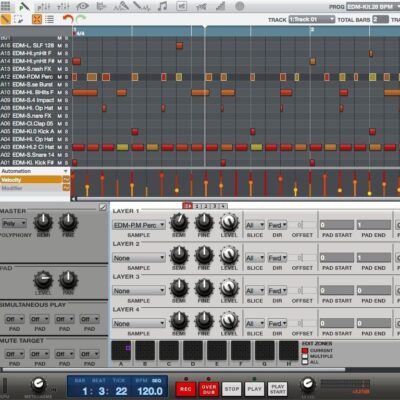Open the eye view icon in top toolbar
Screen dimensions: 400x400
pos(82,6)
